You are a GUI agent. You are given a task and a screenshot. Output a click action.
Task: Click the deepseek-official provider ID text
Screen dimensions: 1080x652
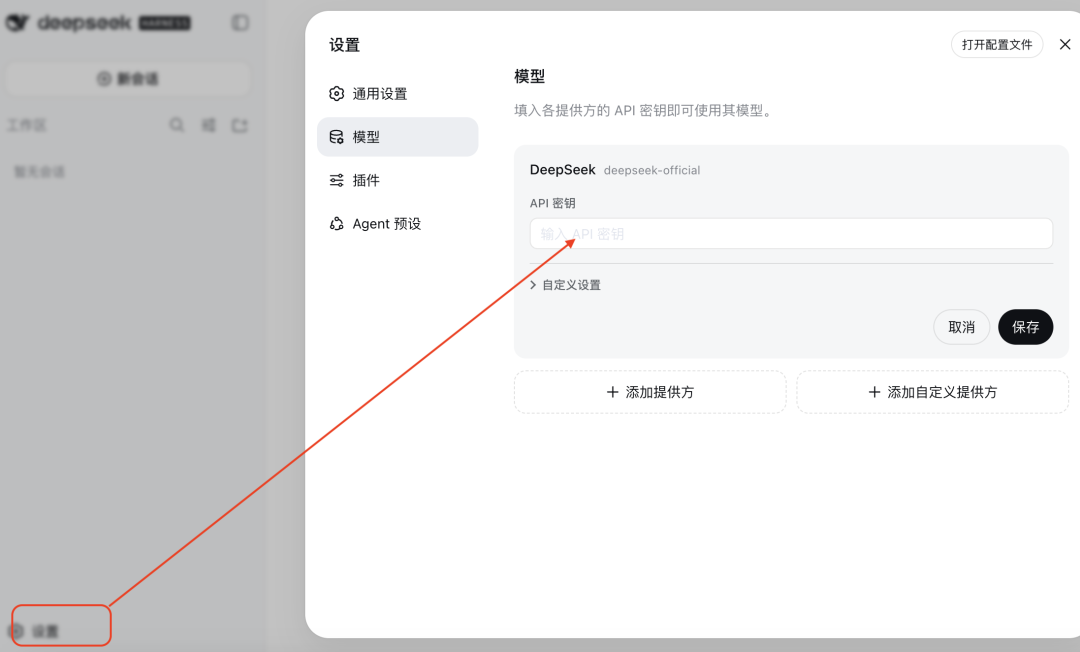point(652,170)
